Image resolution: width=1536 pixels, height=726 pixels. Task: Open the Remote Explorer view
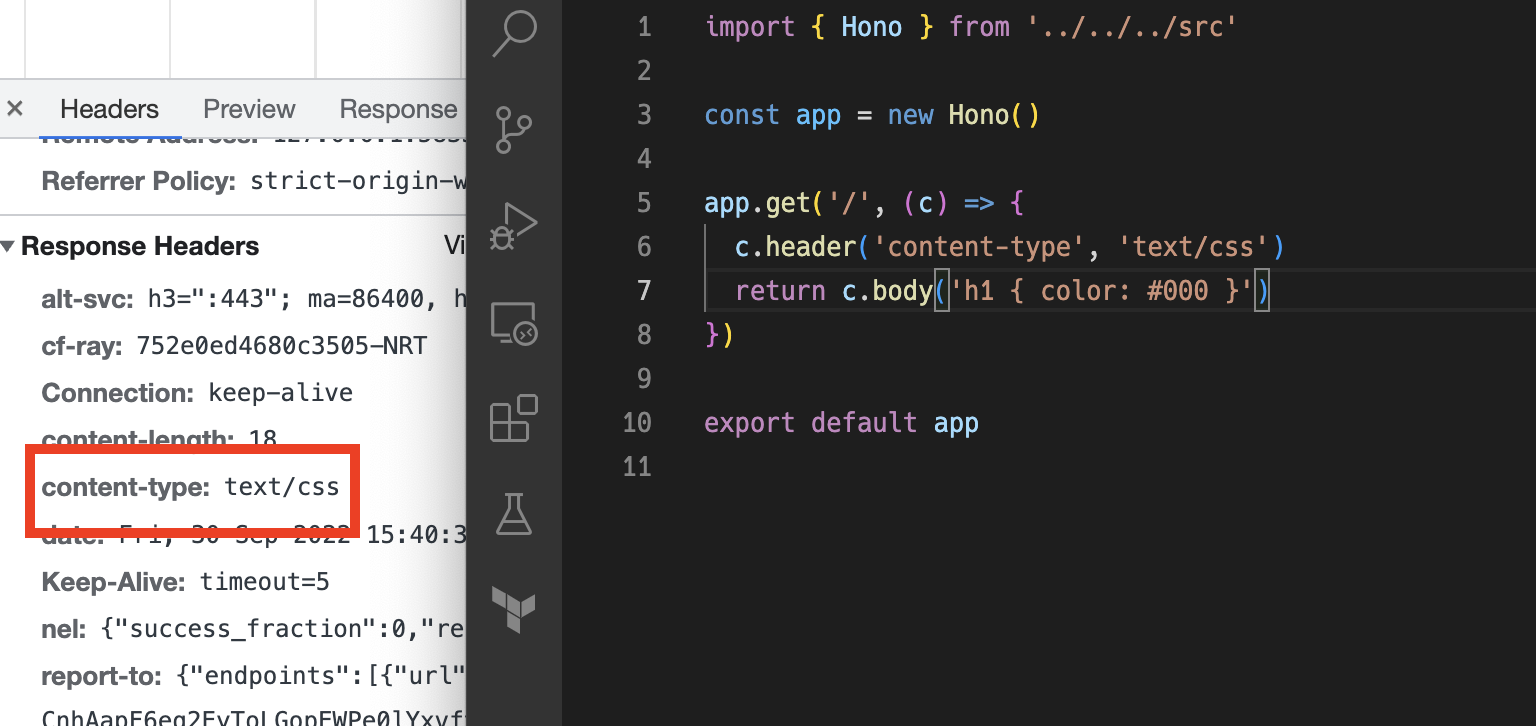pos(514,324)
